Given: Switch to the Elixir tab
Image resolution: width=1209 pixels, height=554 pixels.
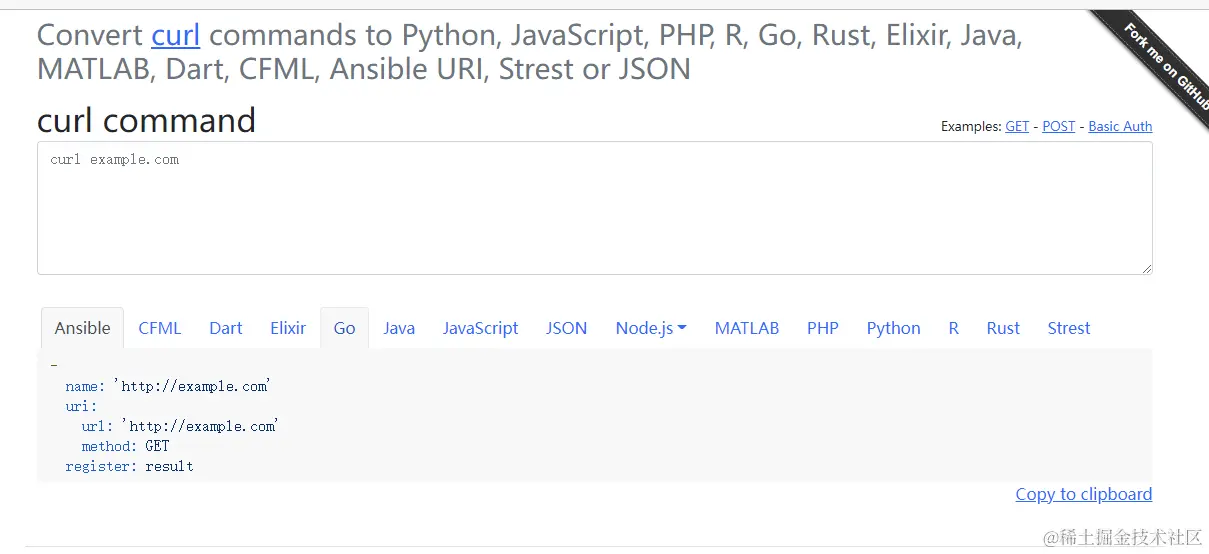Looking at the screenshot, I should pos(288,328).
